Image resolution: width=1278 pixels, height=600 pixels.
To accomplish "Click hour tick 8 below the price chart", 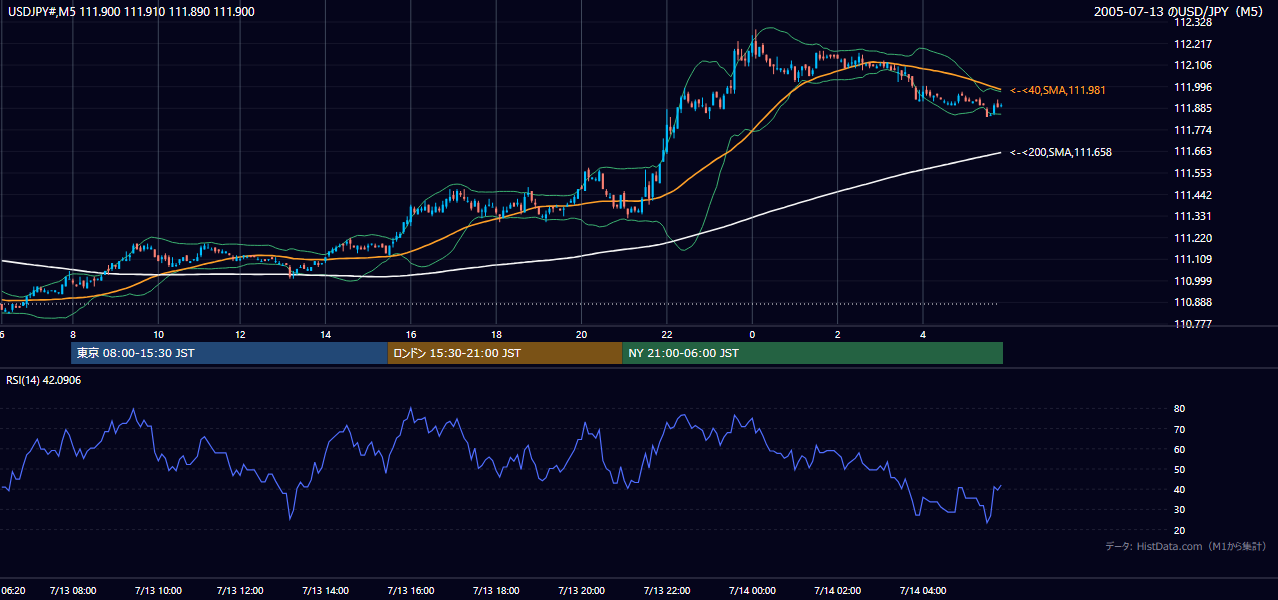I will [73, 333].
